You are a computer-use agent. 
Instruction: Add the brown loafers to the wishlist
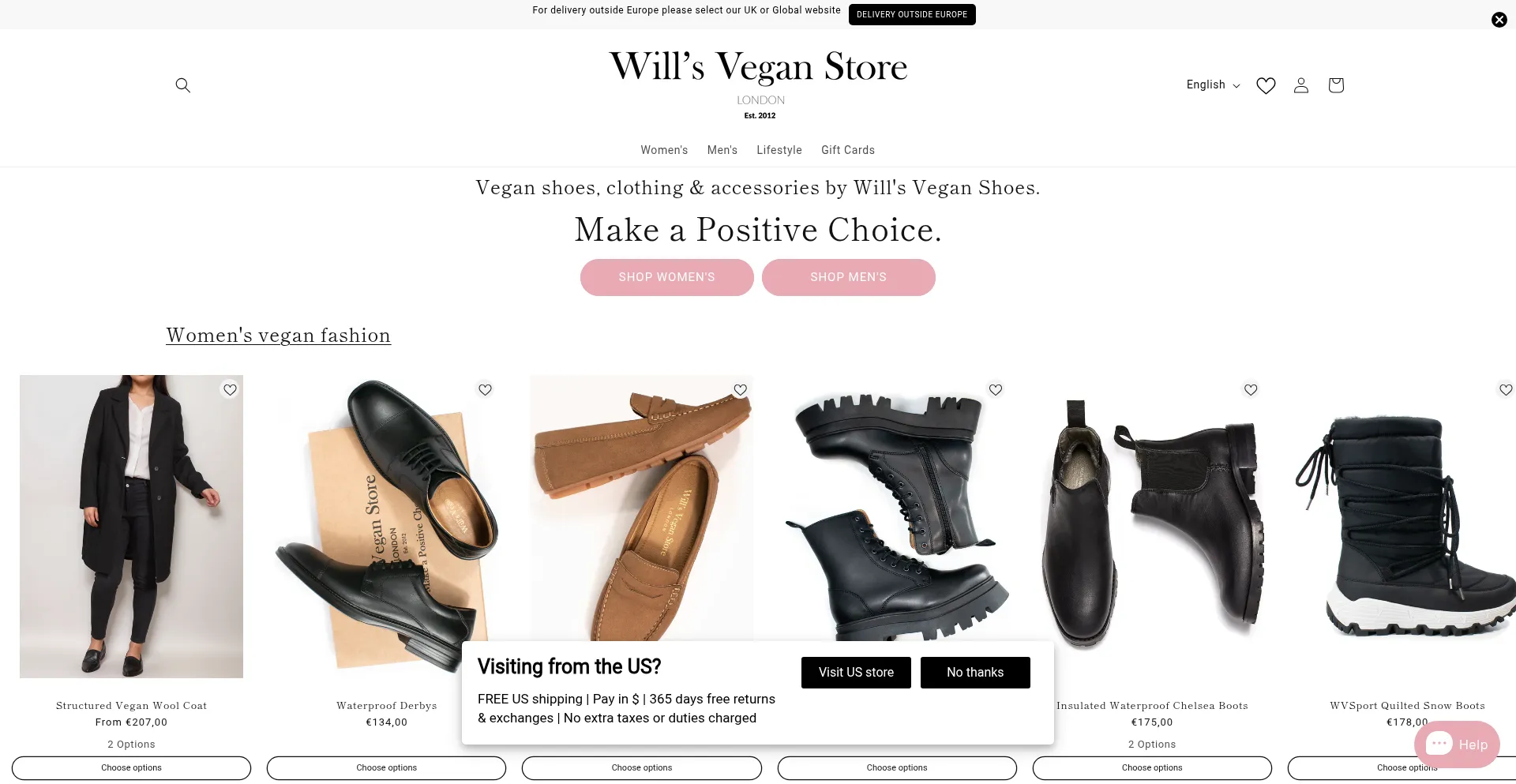[741, 389]
